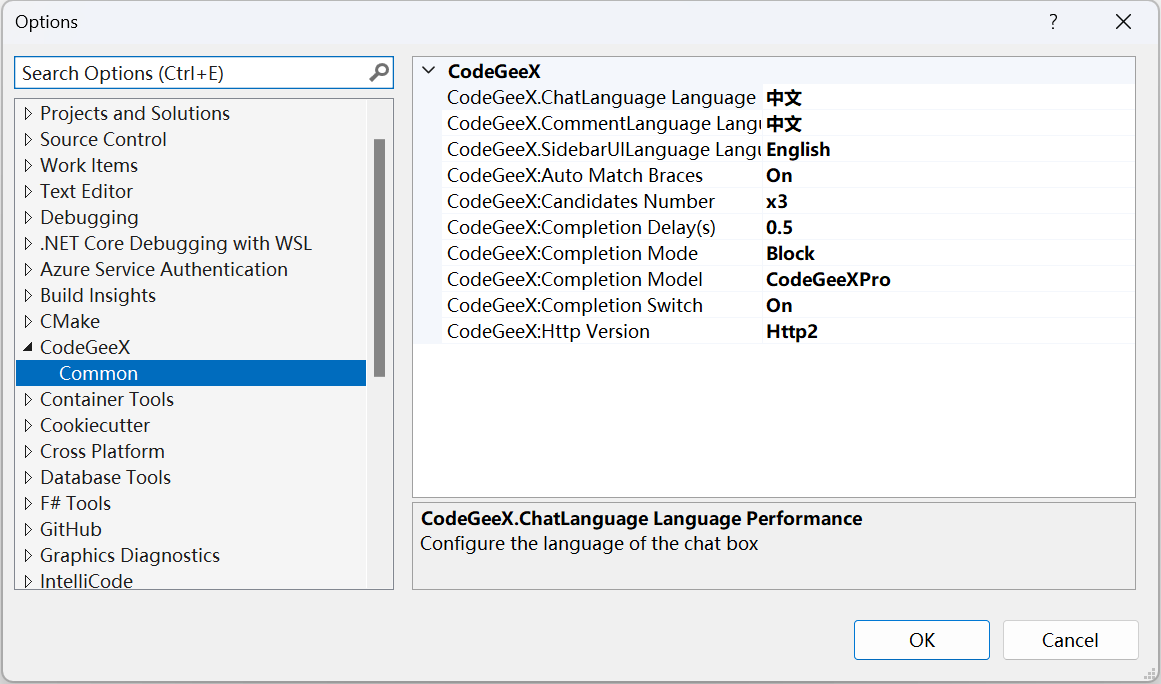The width and height of the screenshot is (1161, 684).
Task: Expand the Work Items node
Action: click(28, 165)
